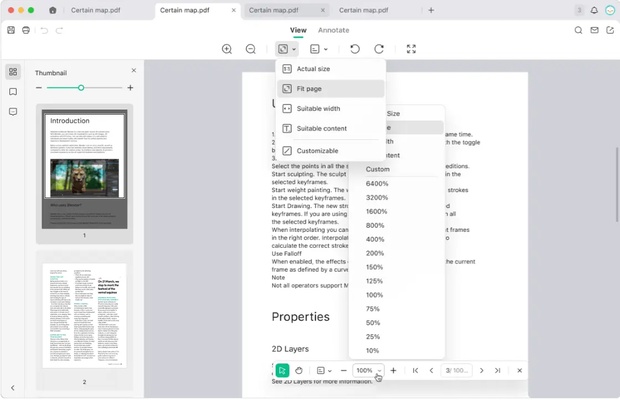The width and height of the screenshot is (620, 400).
Task: Open the page layout dropdown in top toolbar
Action: 319,49
